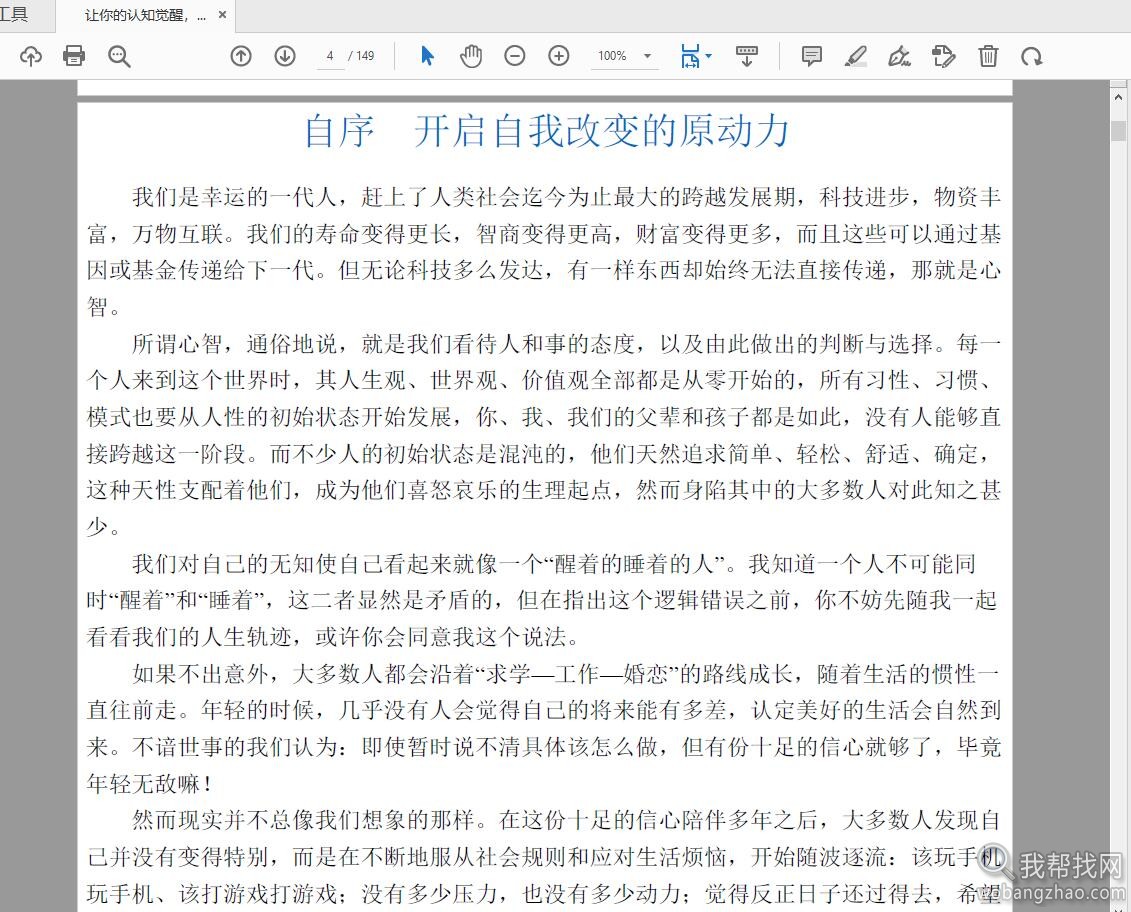Viewport: 1131px width, 912px height.
Task: Print the document with the printer icon
Action: (x=74, y=56)
